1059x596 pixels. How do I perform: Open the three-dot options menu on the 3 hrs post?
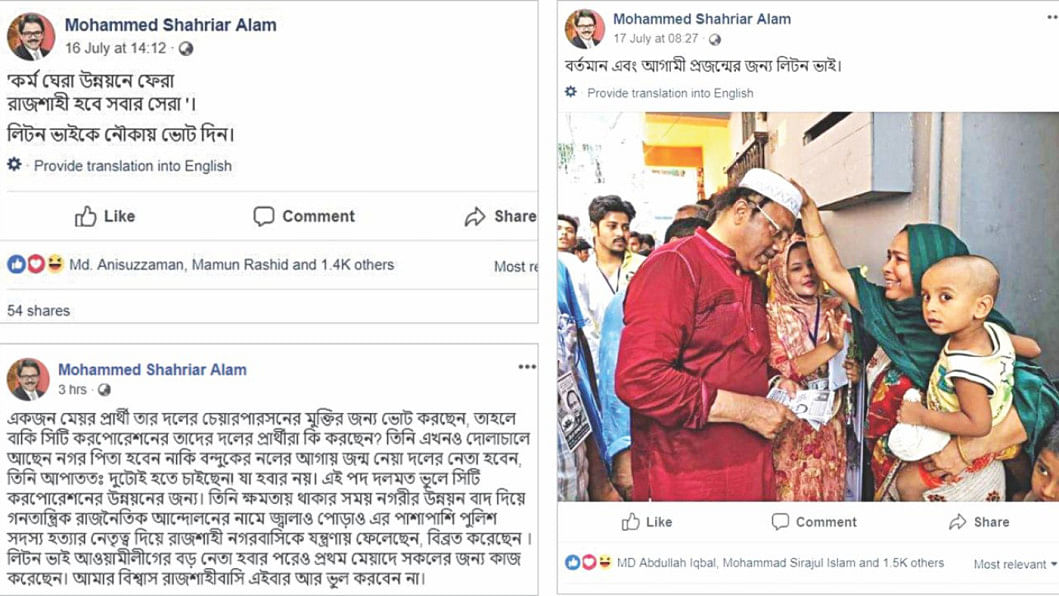(x=527, y=367)
